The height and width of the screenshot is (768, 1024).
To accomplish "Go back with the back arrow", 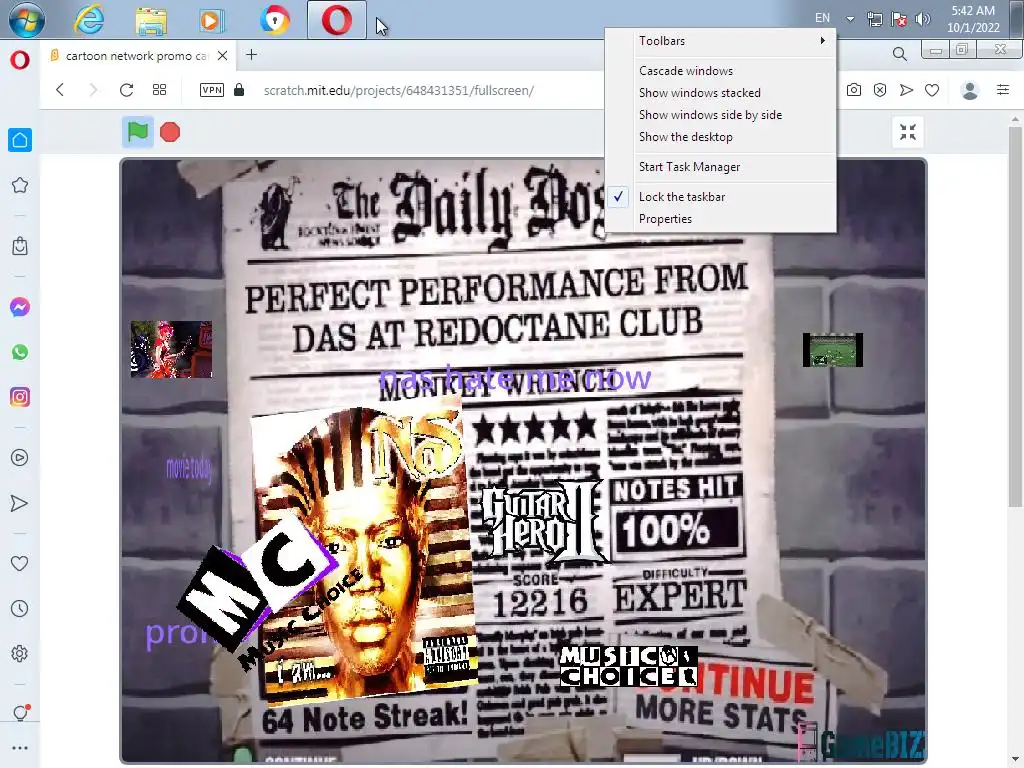I will click(x=60, y=90).
